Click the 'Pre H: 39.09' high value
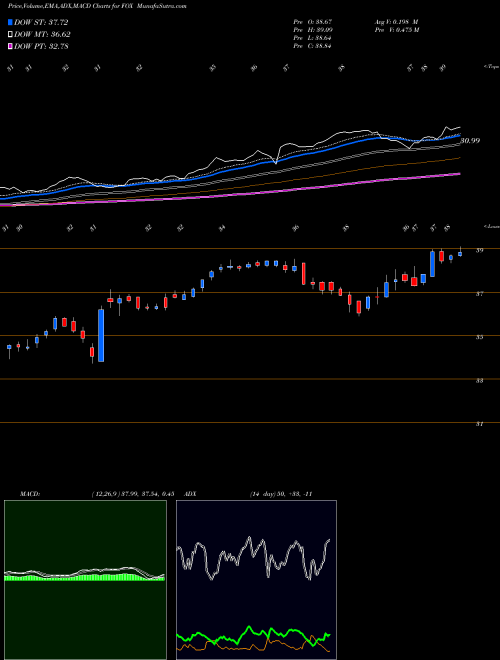 pos(313,30)
